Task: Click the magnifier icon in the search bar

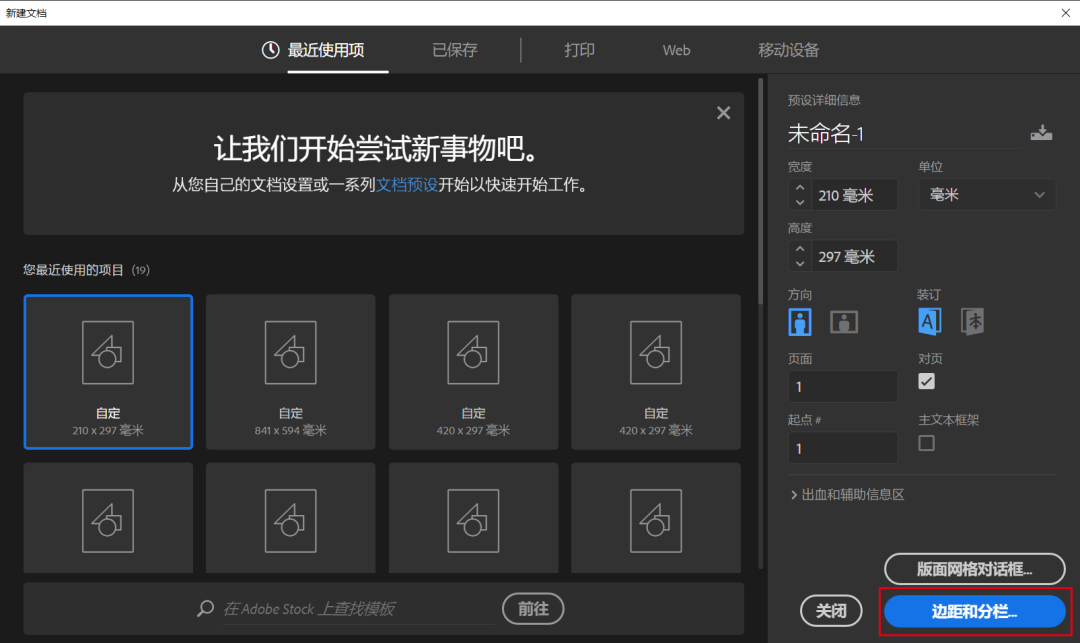Action: coord(205,608)
